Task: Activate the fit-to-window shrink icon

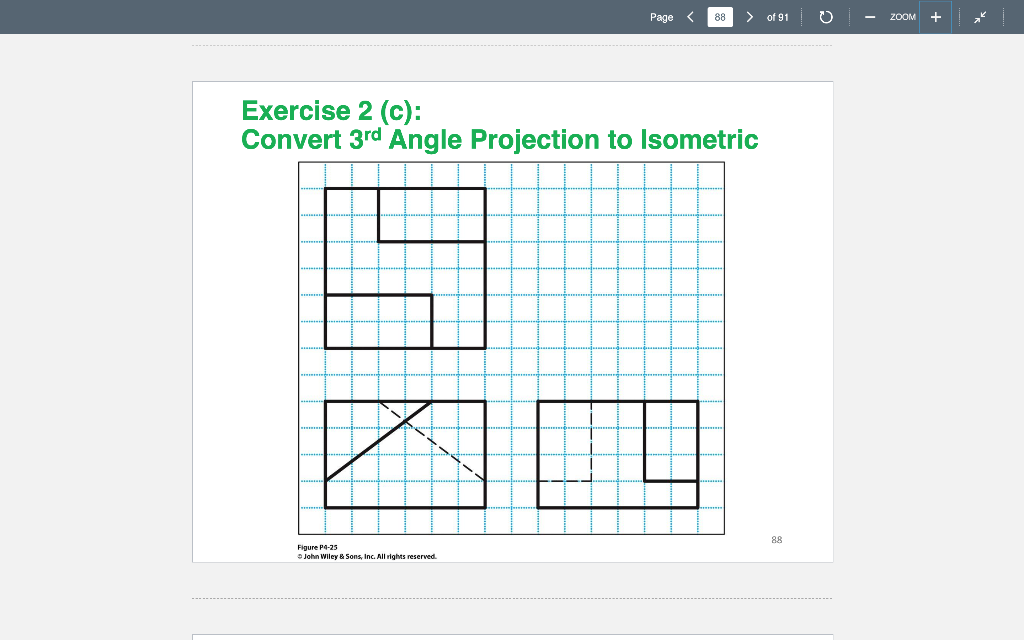Action: (x=980, y=16)
